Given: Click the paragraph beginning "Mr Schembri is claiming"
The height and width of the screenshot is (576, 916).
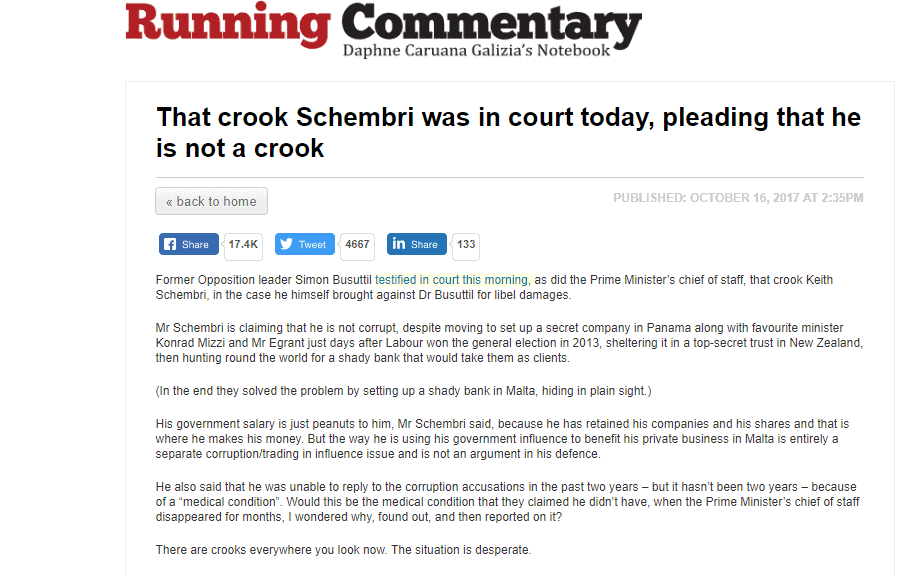Looking at the screenshot, I should pos(508,343).
